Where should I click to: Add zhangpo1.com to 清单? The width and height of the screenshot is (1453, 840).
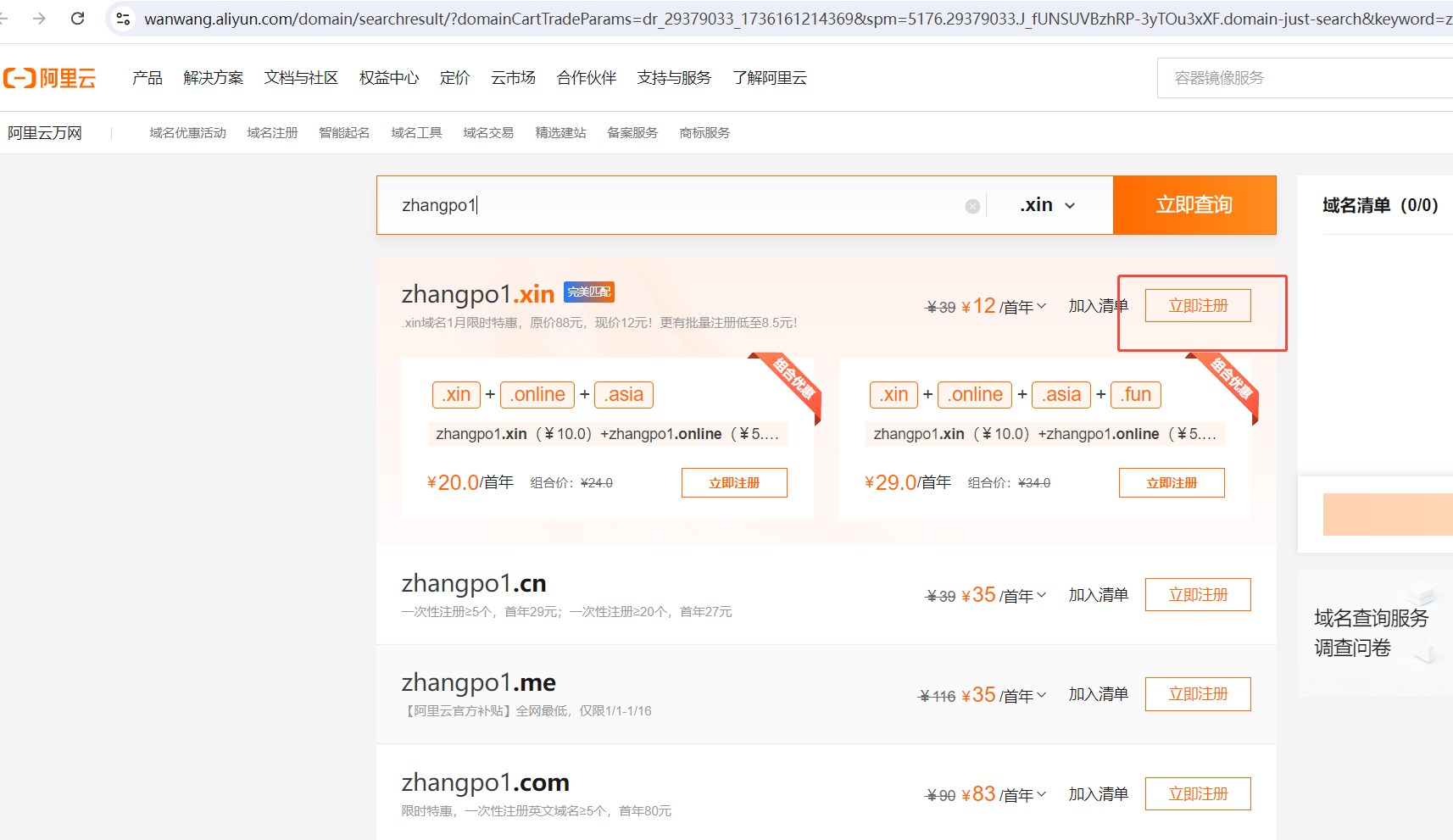pos(1099,794)
